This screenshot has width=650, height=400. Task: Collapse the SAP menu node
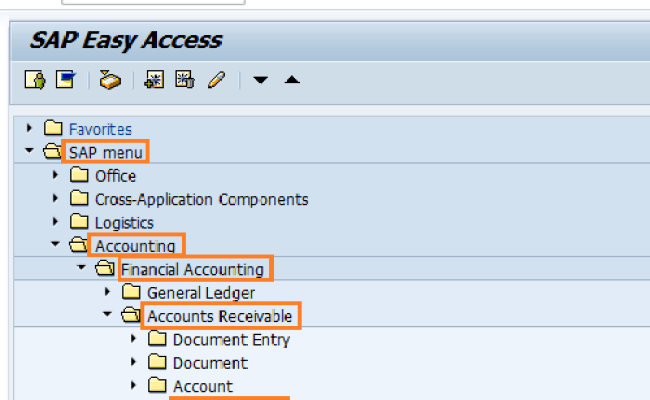click(x=29, y=150)
